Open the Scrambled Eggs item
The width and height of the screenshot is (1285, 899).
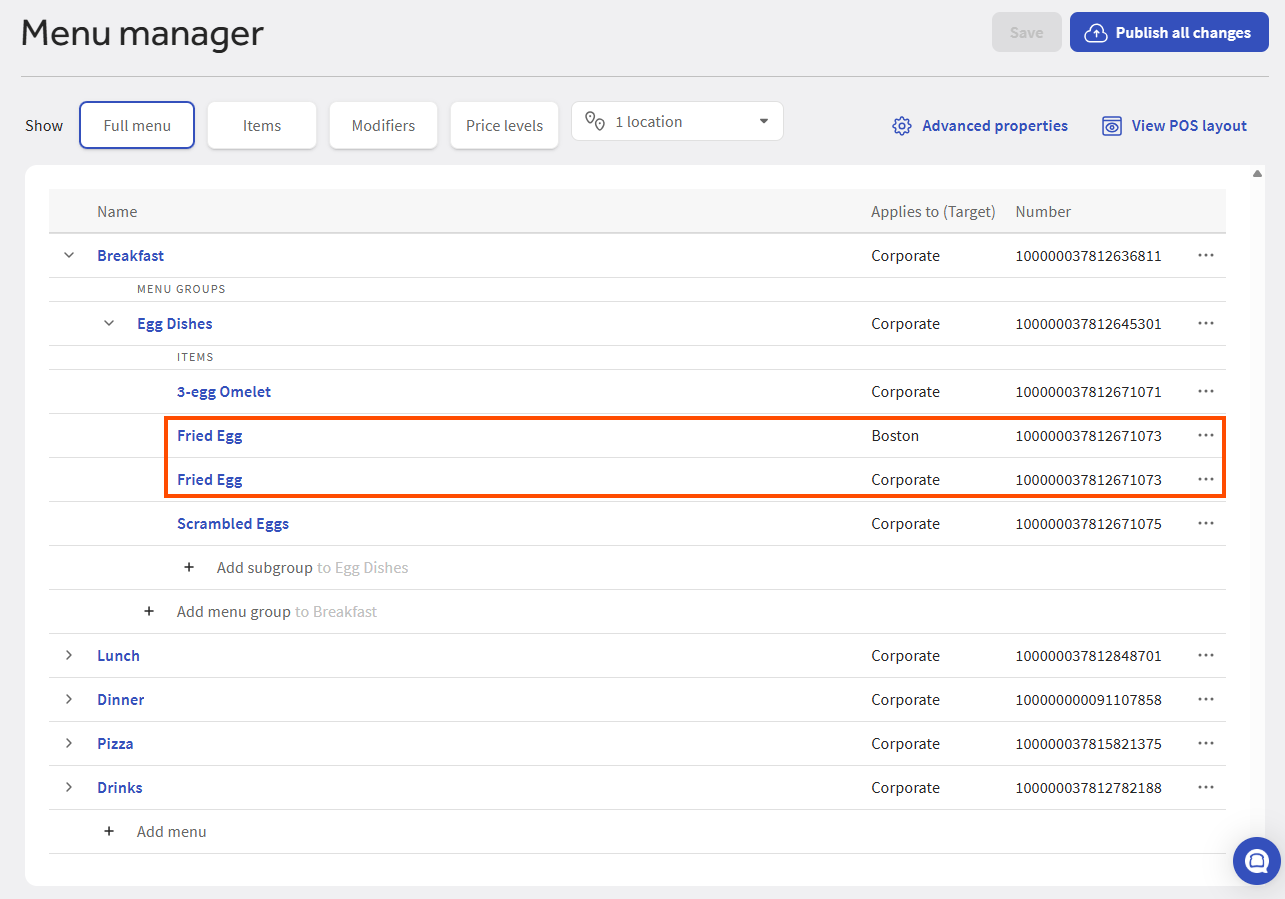[x=233, y=524]
